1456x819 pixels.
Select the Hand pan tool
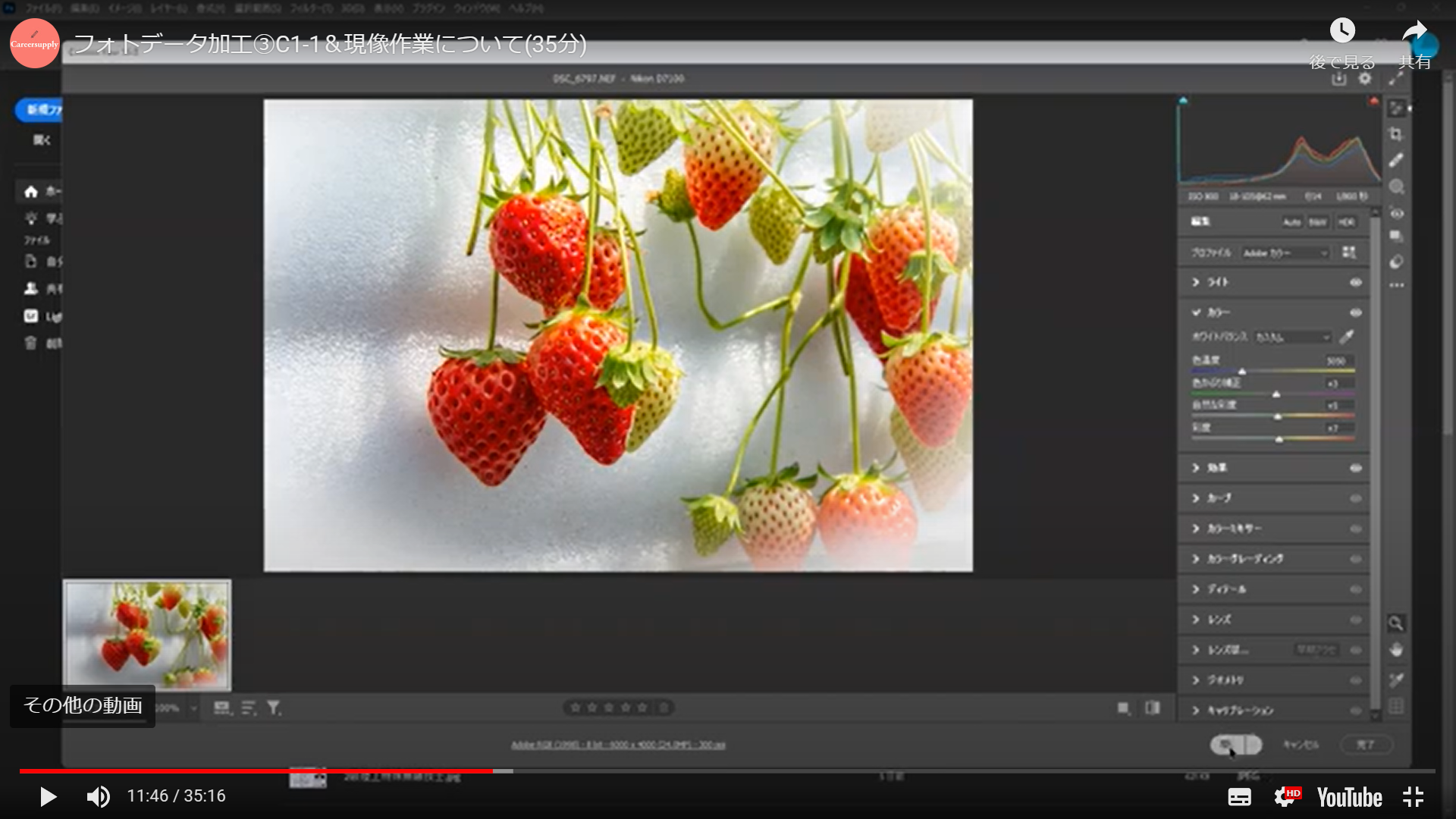coord(1396,650)
